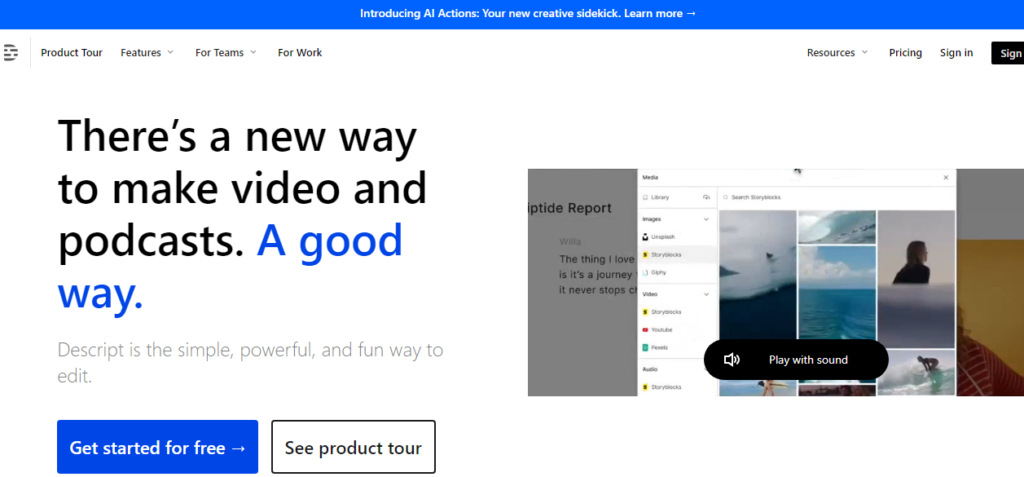Image resolution: width=1024 pixels, height=477 pixels.
Task: Click the Descript logo icon
Action: pyautogui.click(x=10, y=53)
